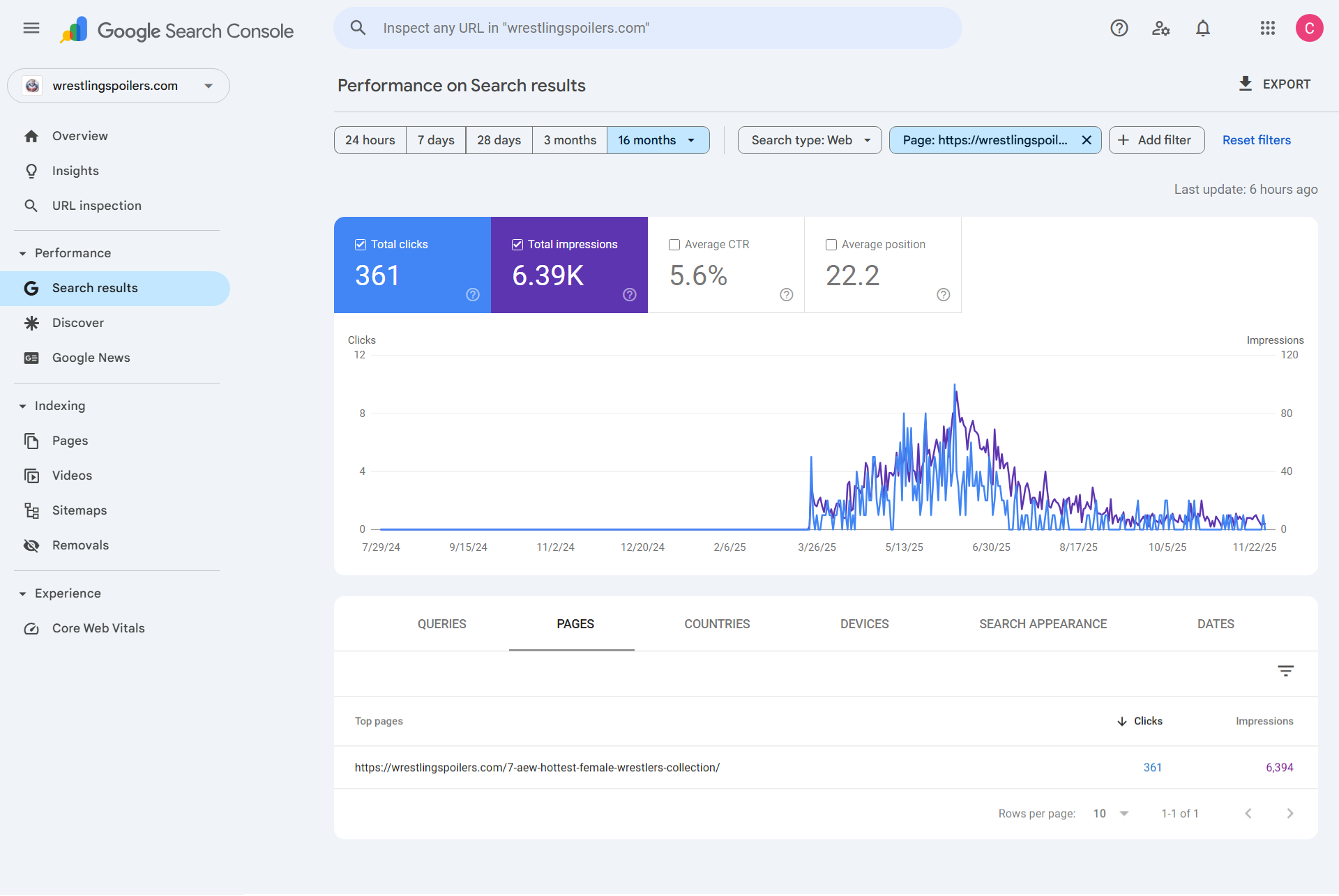
Task: Click the table filter rows icon
Action: click(1285, 671)
